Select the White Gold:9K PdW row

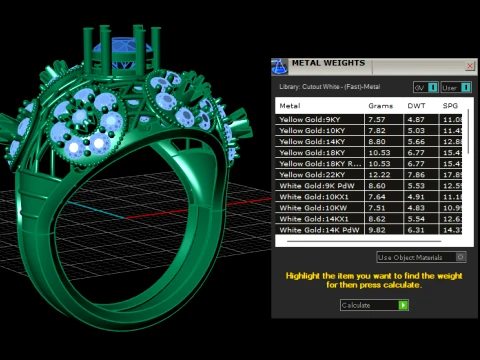click(x=368, y=185)
